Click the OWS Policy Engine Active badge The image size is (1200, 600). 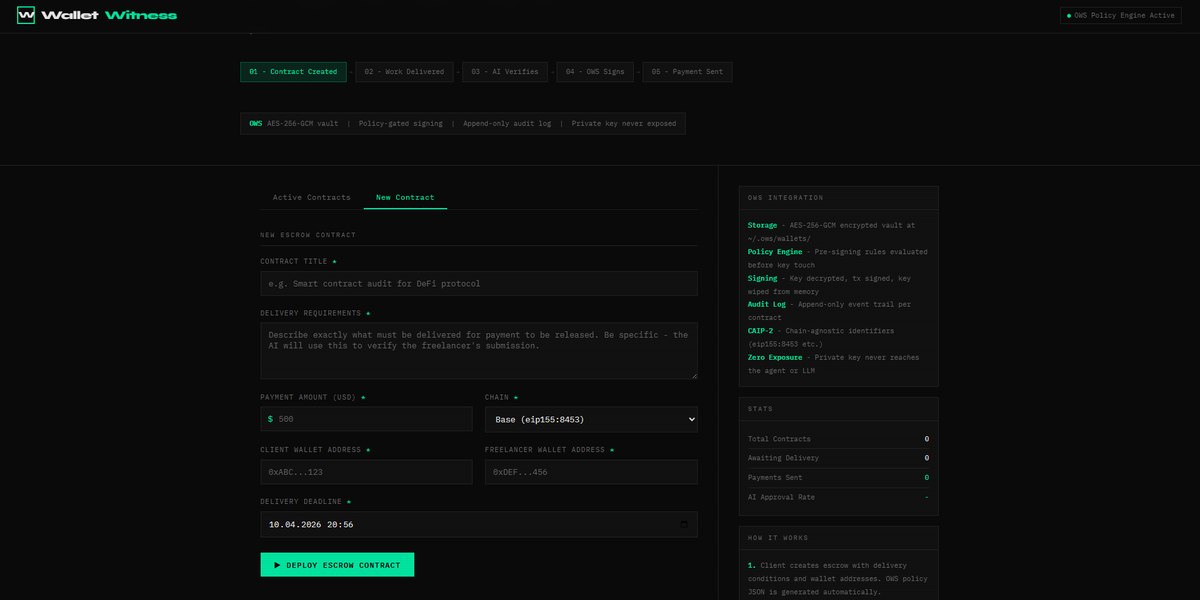pos(1121,16)
